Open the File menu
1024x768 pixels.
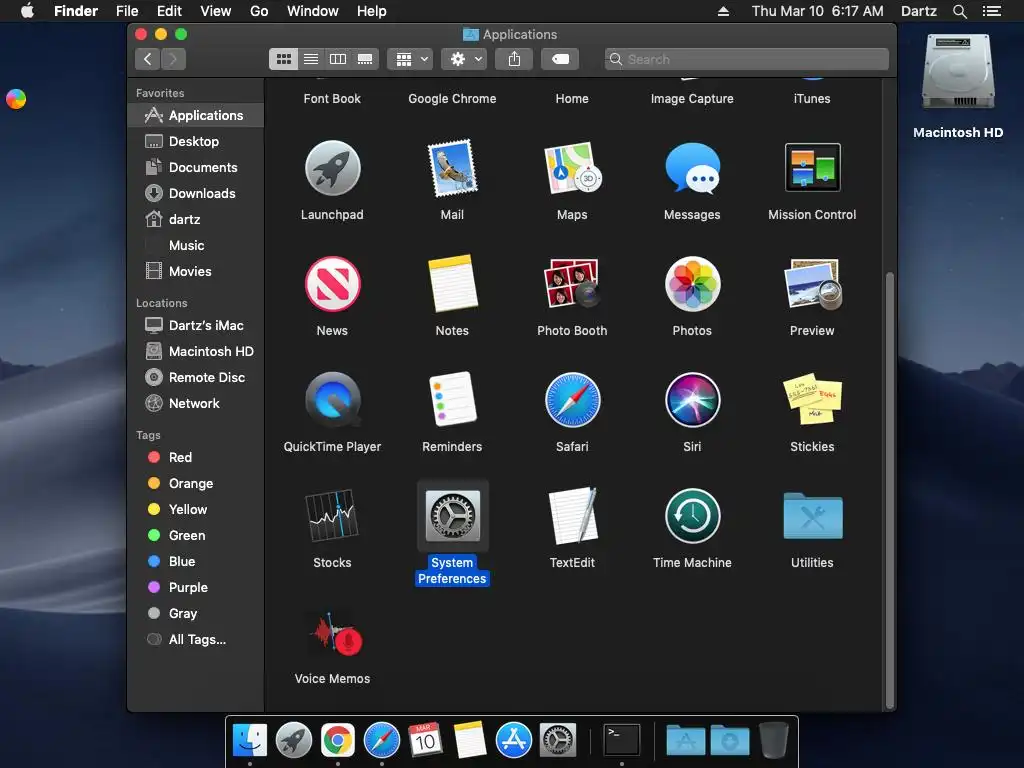pyautogui.click(x=127, y=11)
